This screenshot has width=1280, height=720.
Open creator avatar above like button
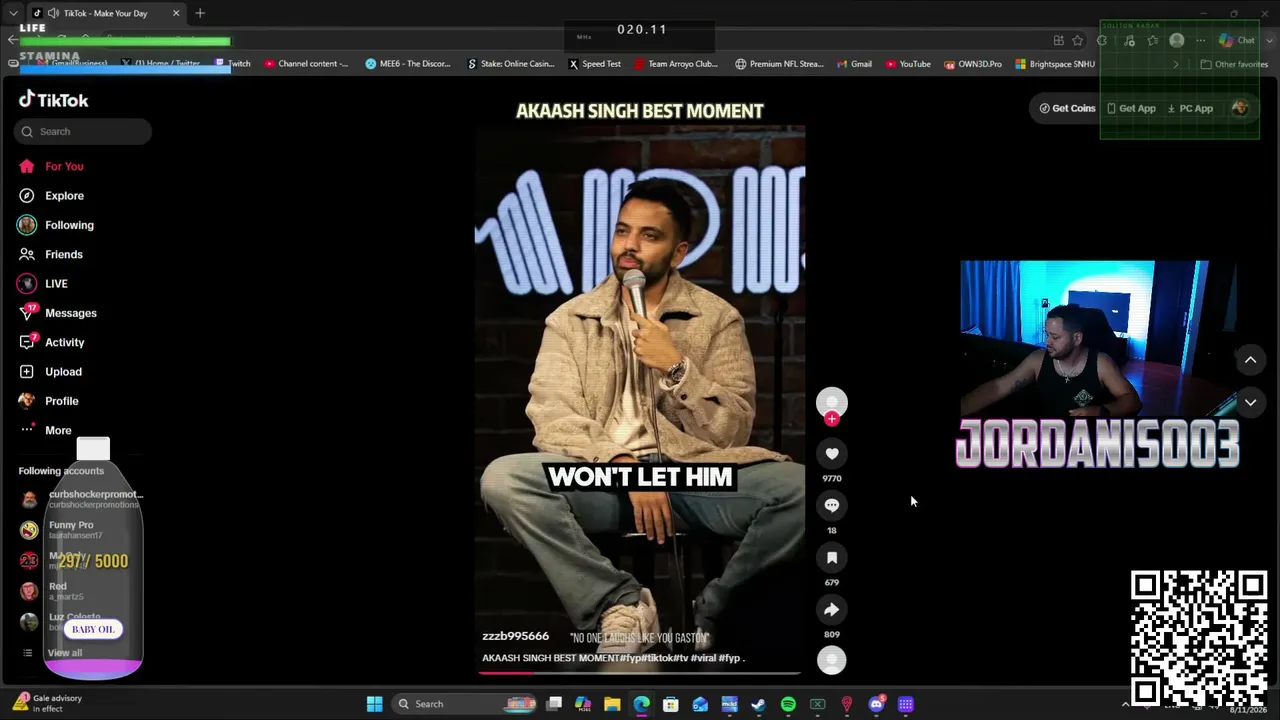tap(832, 402)
